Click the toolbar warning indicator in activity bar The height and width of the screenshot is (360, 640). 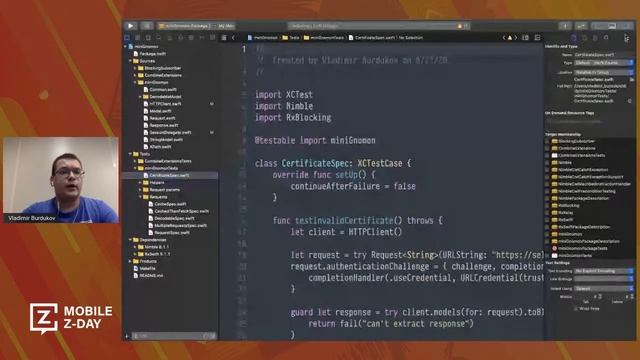tap(460, 26)
